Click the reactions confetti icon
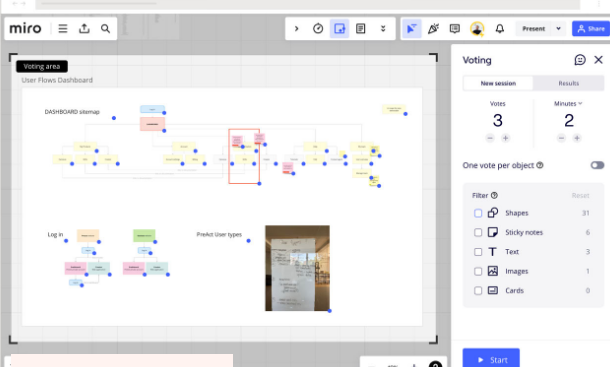This screenshot has width=610, height=367. (x=433, y=28)
